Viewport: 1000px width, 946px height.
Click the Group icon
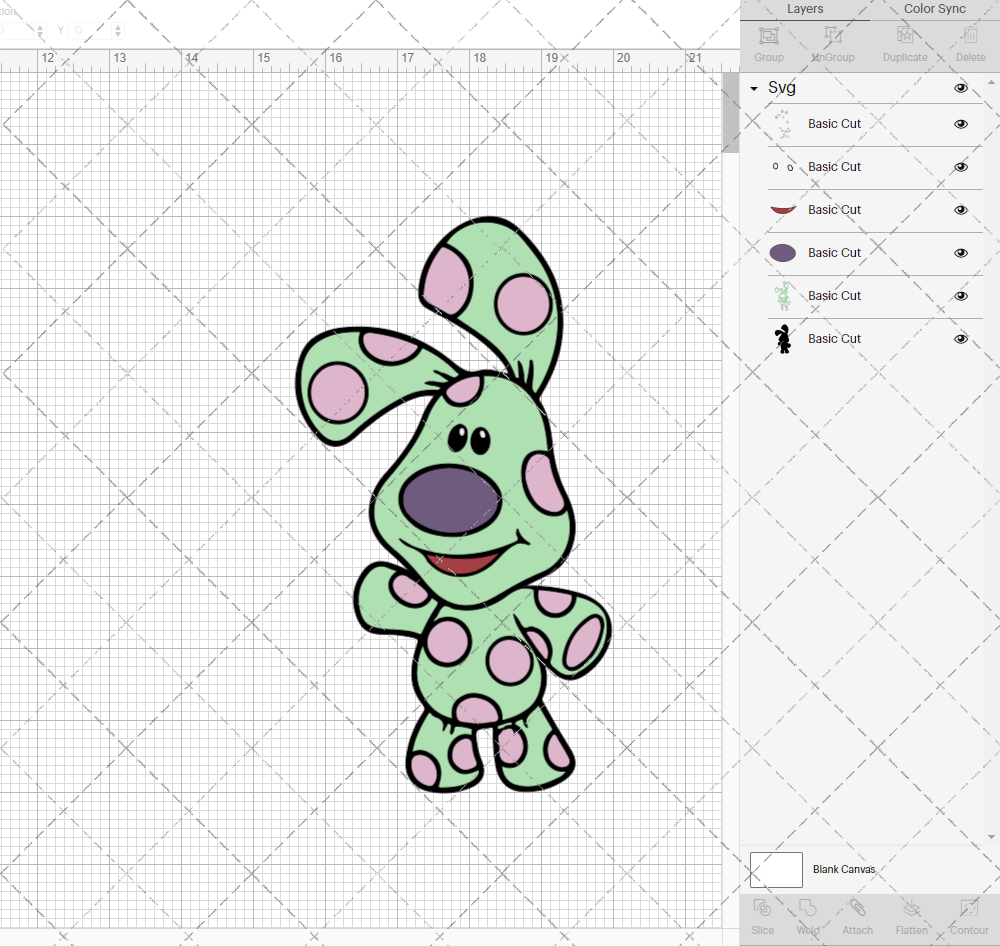(768, 36)
